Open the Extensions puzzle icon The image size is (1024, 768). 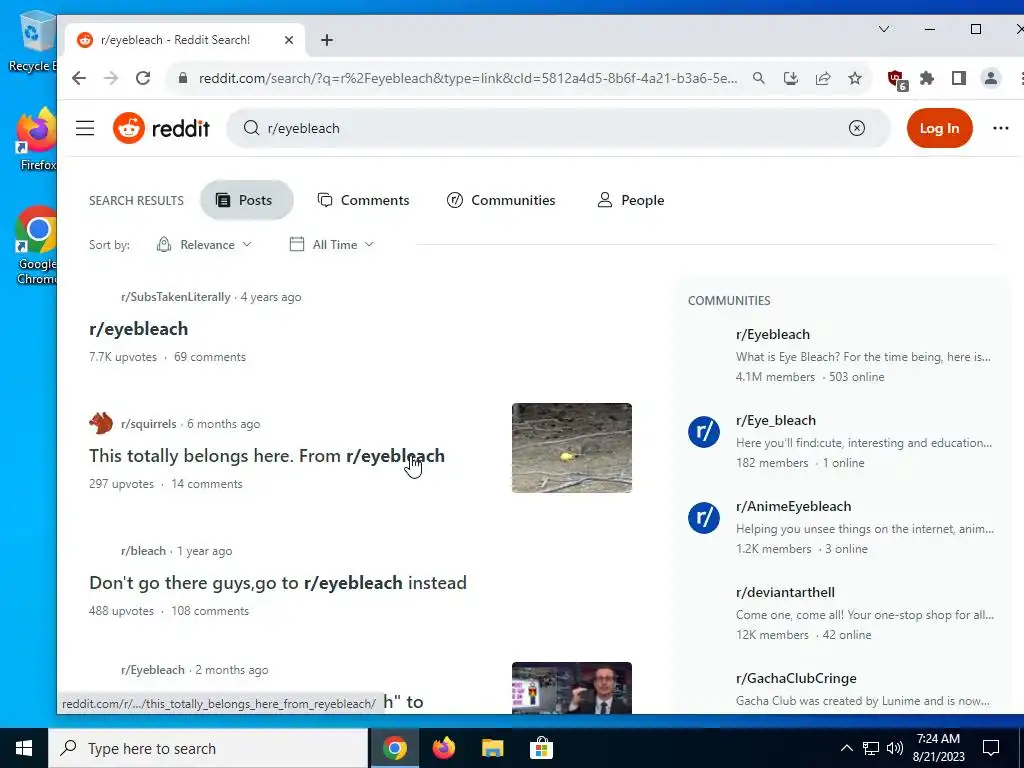(927, 78)
